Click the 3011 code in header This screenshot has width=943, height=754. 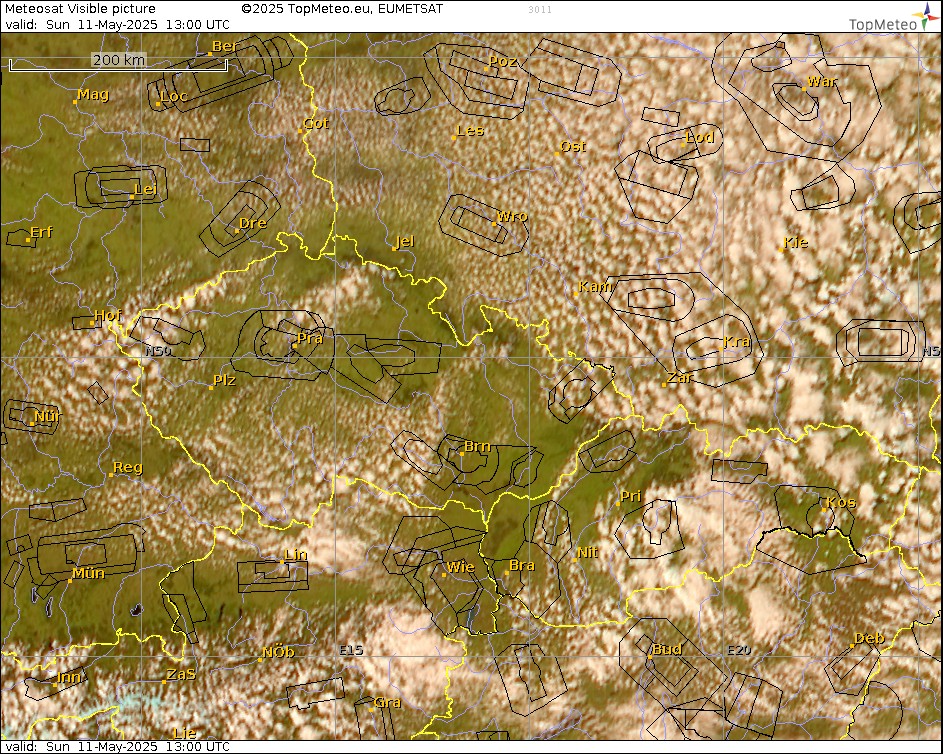pyautogui.click(x=540, y=10)
